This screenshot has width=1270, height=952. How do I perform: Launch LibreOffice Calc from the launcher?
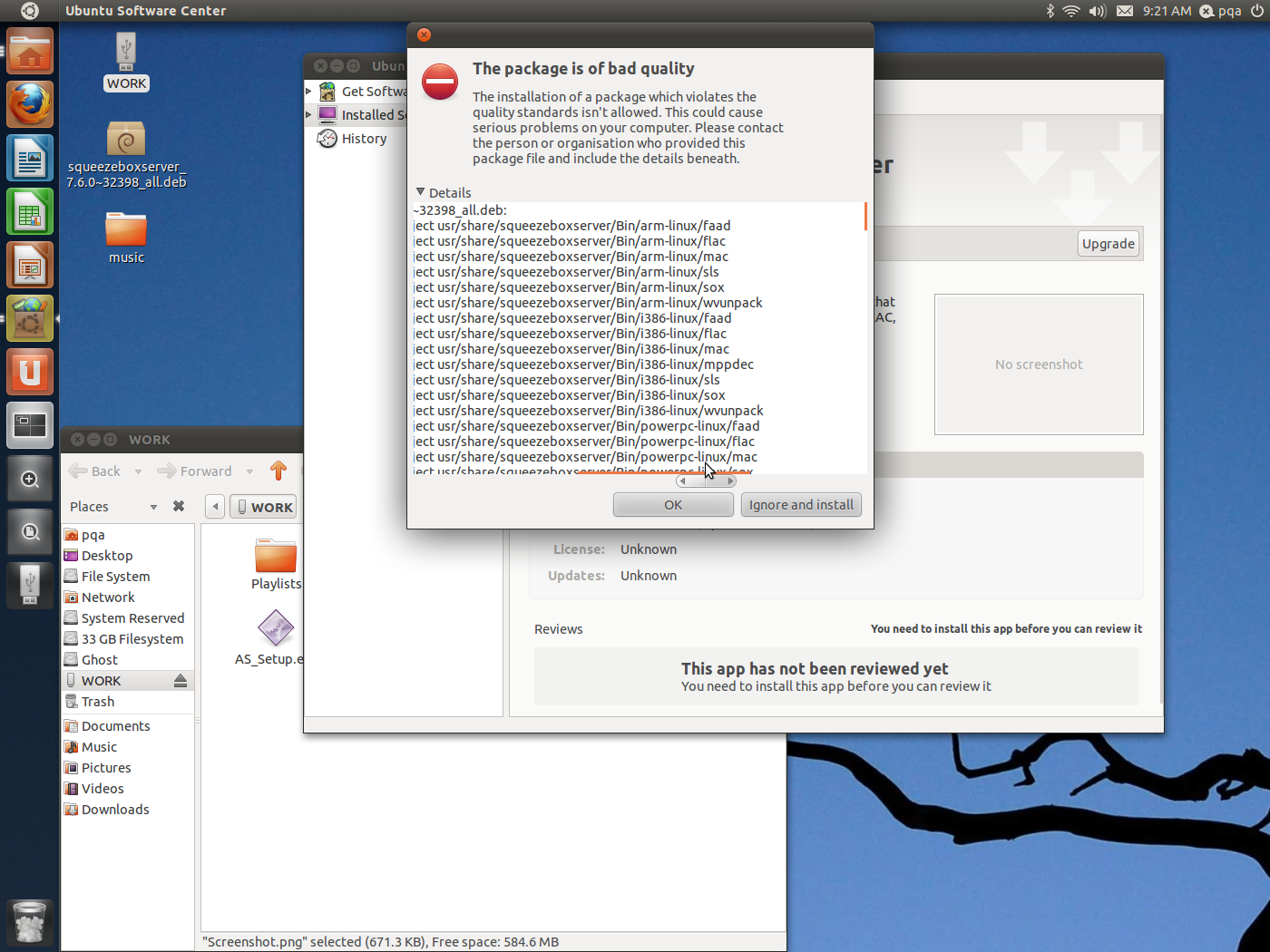[30, 212]
